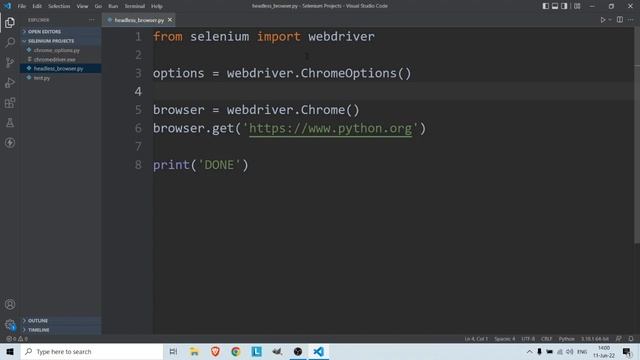
Task: Run the Python file with play button
Action: pyautogui.click(x=602, y=20)
